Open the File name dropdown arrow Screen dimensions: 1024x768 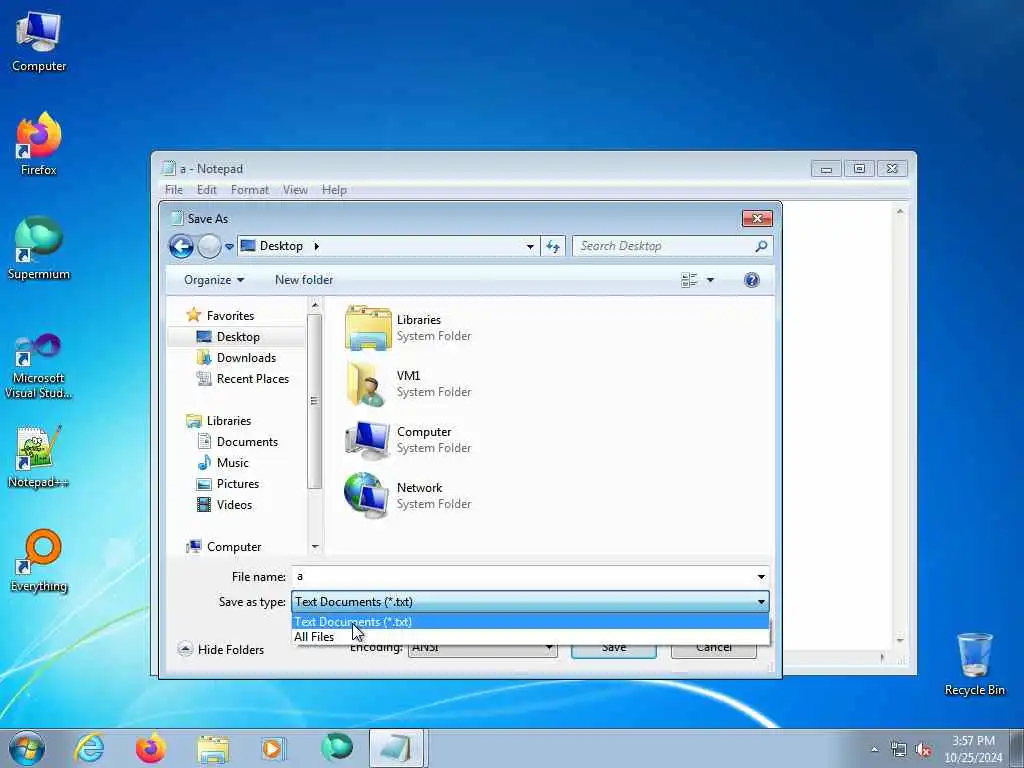click(x=761, y=577)
